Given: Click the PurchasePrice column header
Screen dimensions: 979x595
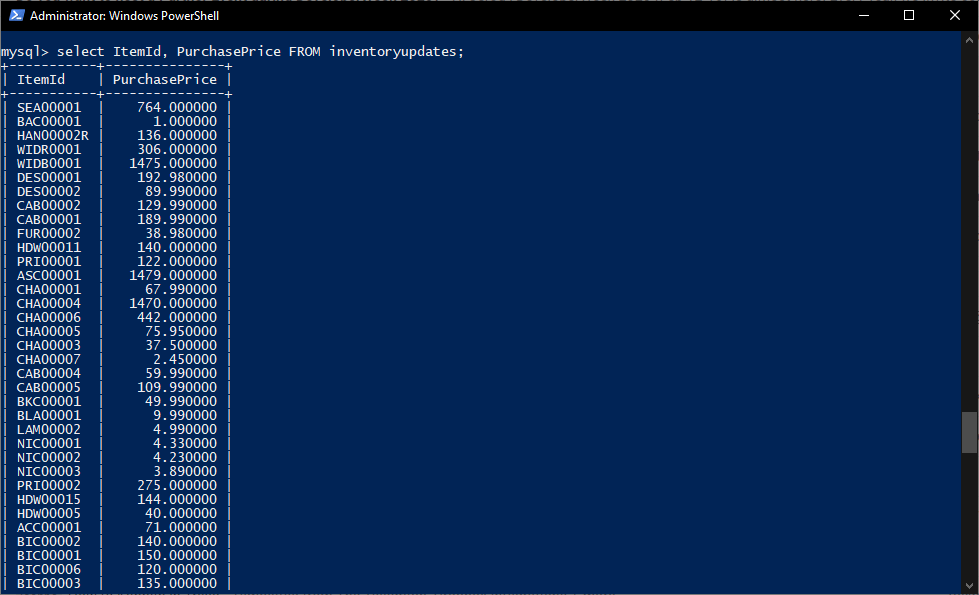Looking at the screenshot, I should (164, 79).
